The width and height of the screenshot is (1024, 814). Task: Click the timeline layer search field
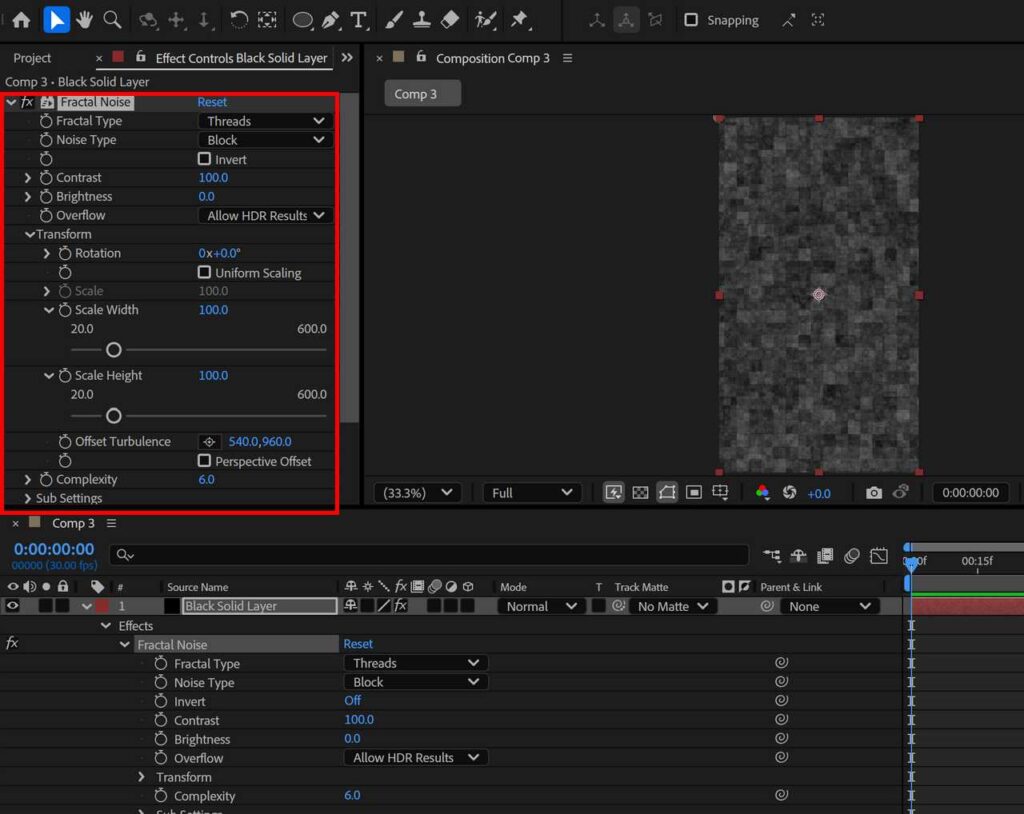pyautogui.click(x=429, y=555)
